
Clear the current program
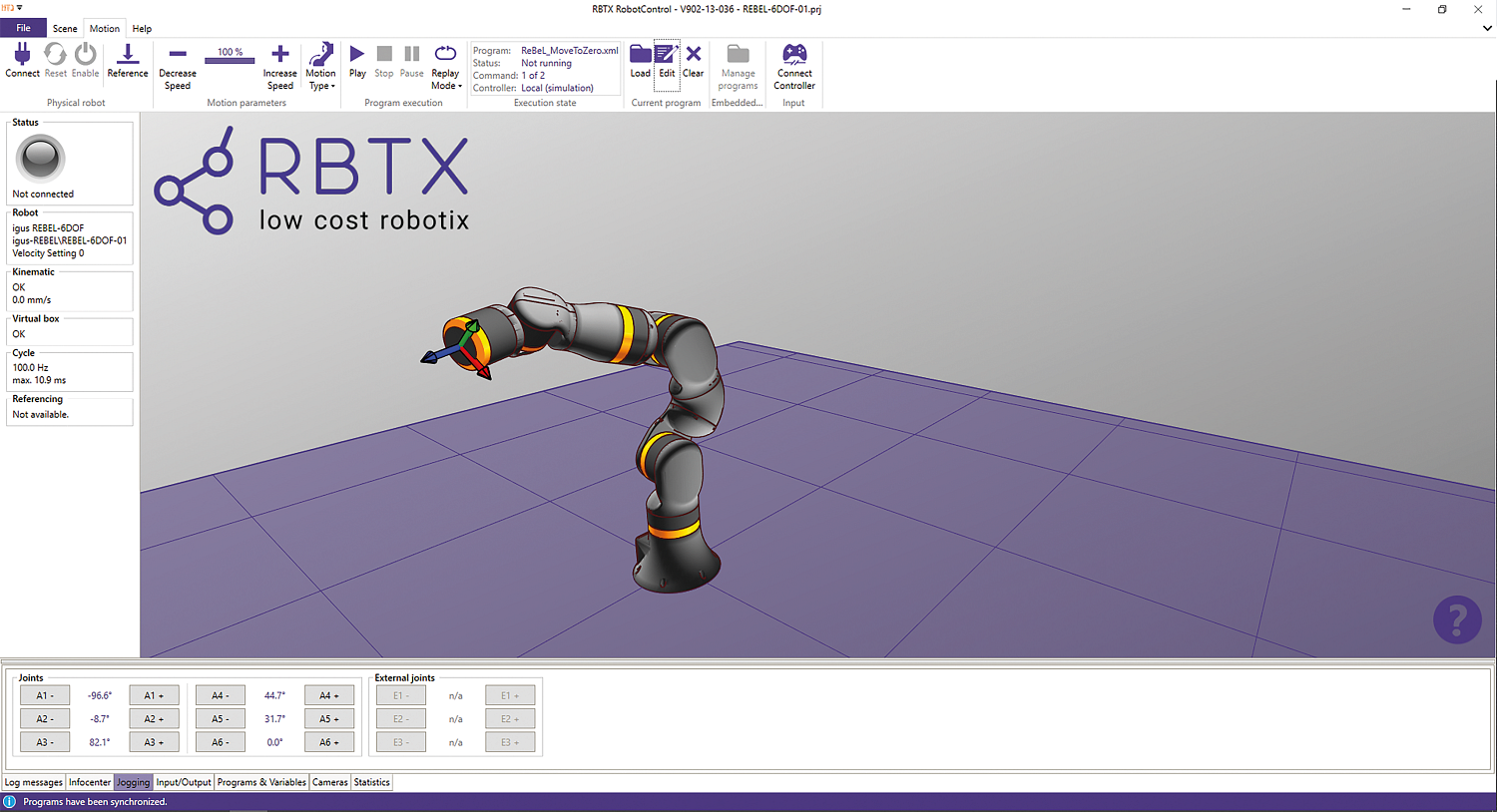pos(694,54)
